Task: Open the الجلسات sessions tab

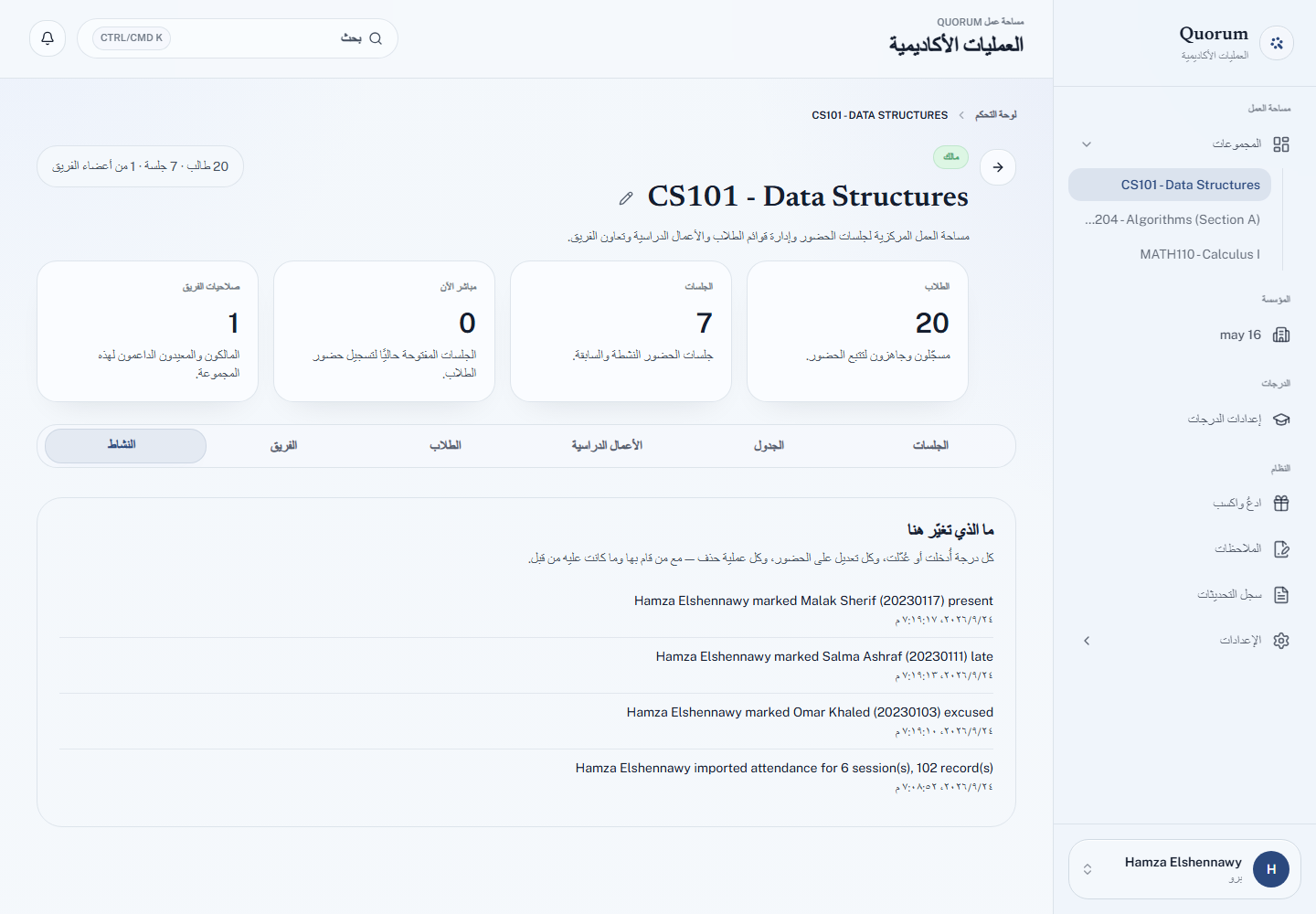Action: tap(930, 446)
